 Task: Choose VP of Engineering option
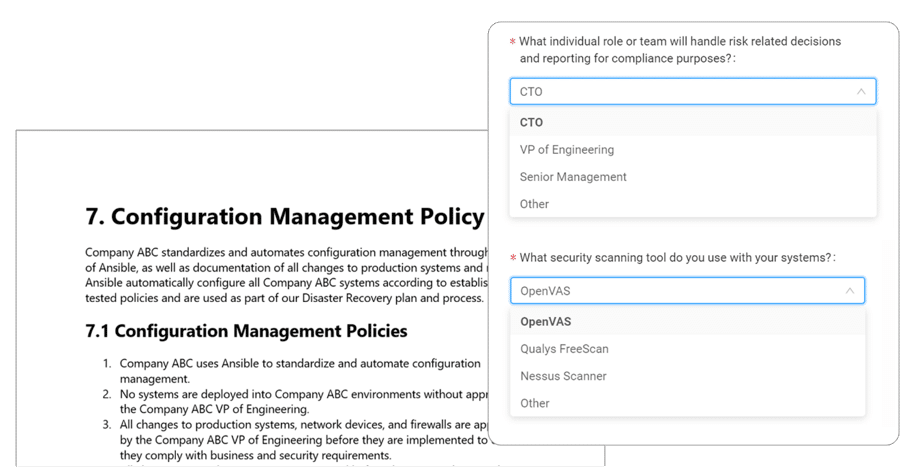pos(693,150)
